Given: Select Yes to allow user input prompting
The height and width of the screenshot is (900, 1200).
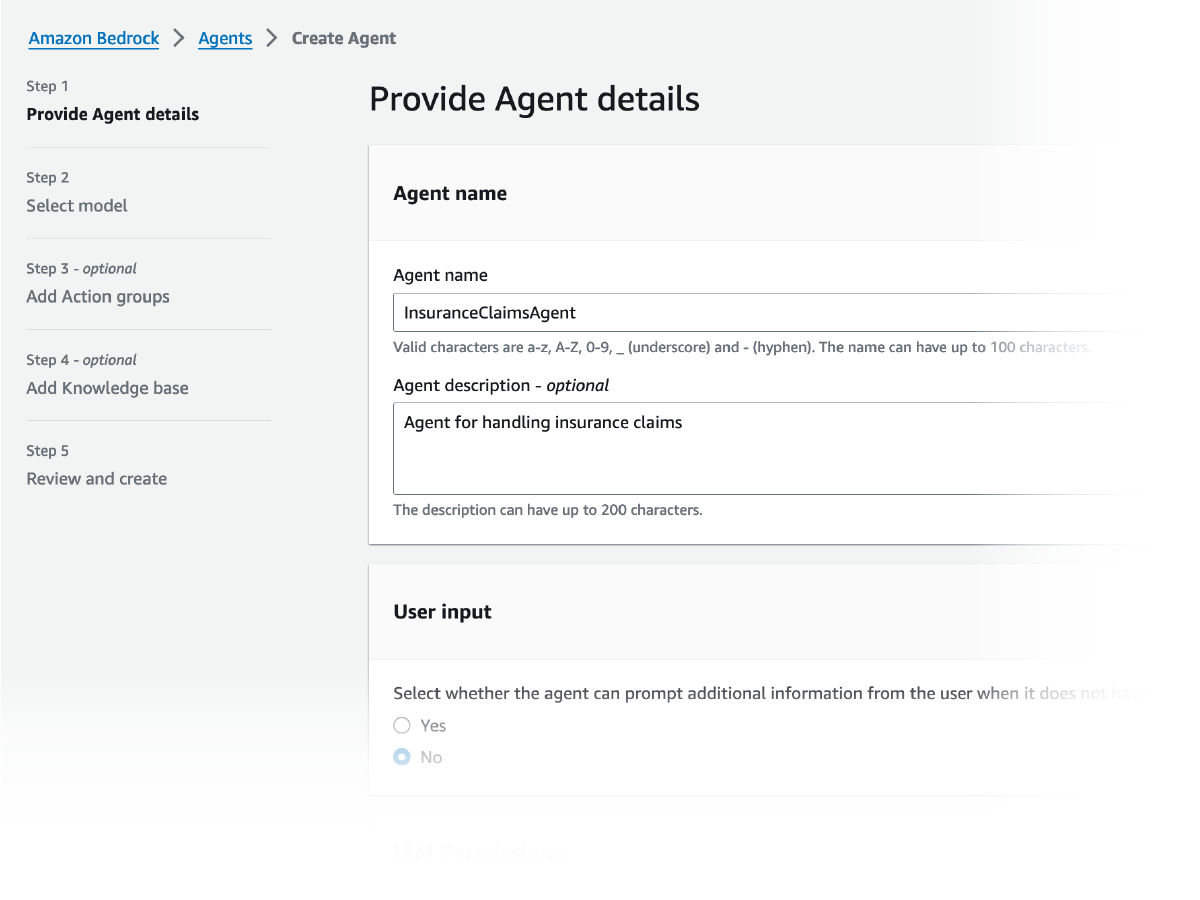Looking at the screenshot, I should pyautogui.click(x=402, y=725).
